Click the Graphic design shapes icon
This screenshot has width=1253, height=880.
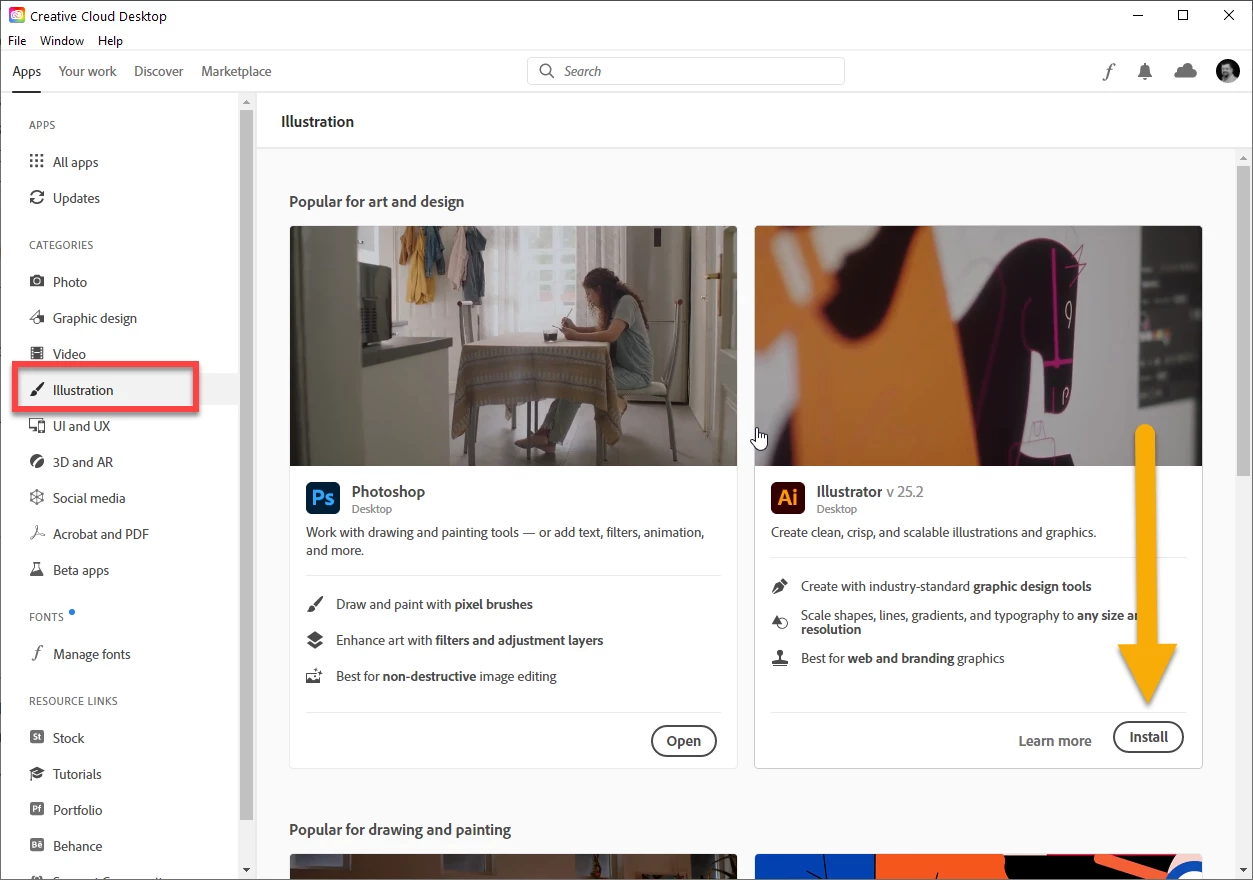click(x=37, y=318)
